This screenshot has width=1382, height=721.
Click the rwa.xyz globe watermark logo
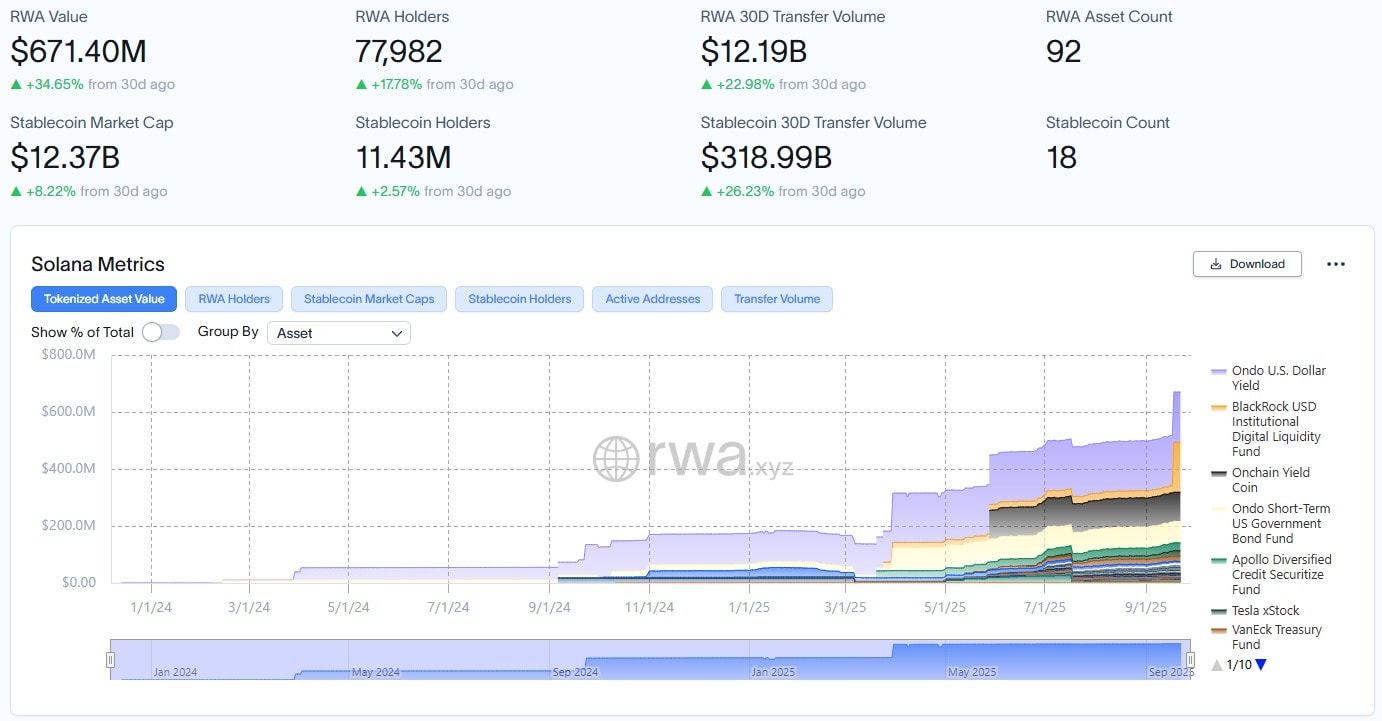tap(616, 459)
